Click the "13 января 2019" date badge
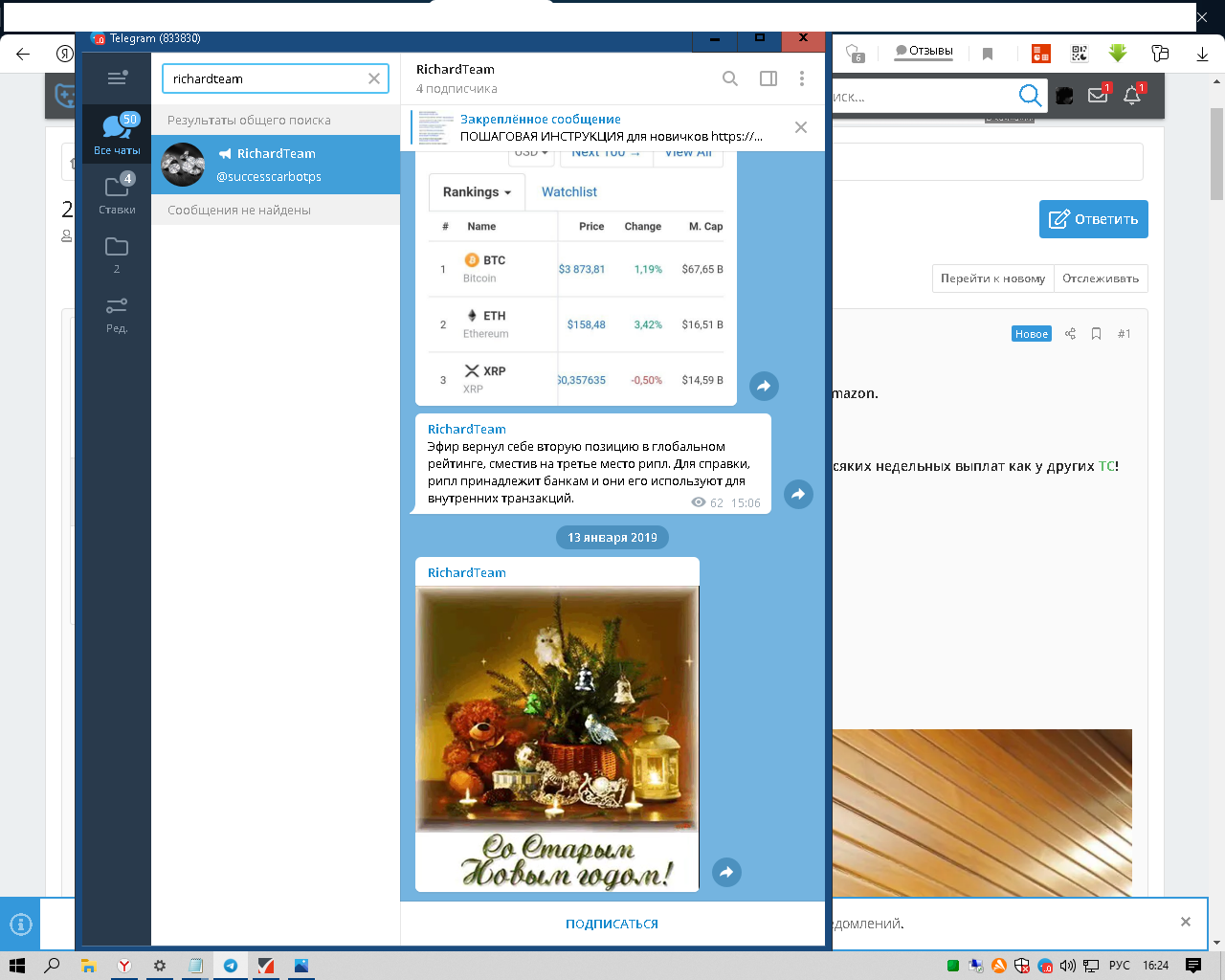Viewport: 1225px width, 980px height. coord(612,538)
